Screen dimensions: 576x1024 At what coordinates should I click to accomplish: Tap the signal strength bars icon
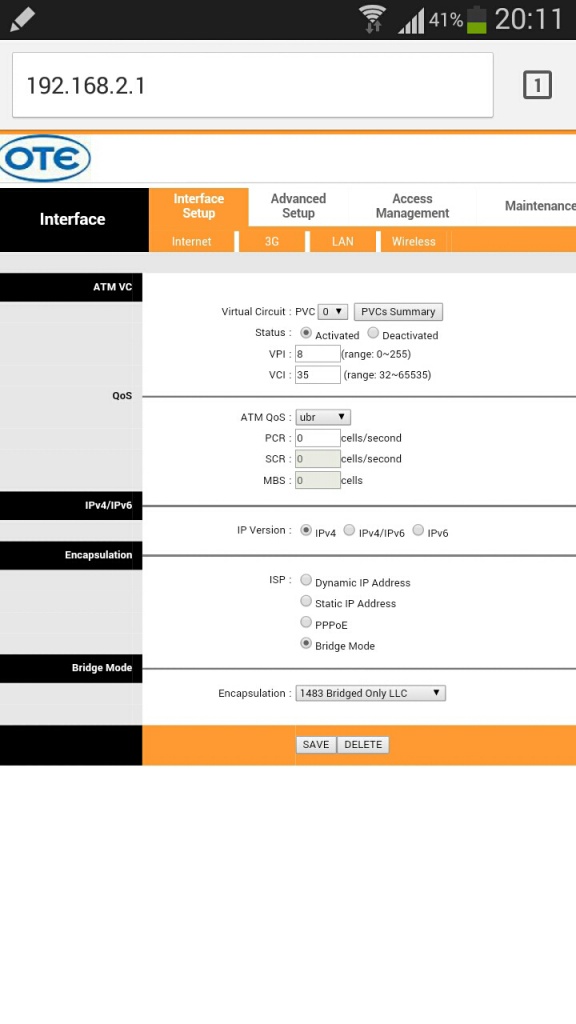click(411, 20)
